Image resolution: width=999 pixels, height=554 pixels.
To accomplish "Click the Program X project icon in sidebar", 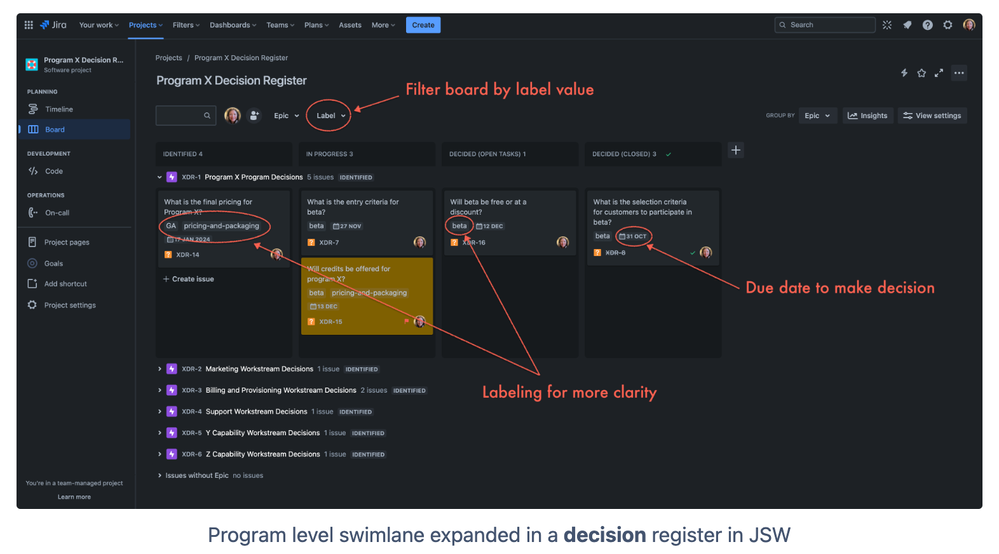I will [31, 64].
